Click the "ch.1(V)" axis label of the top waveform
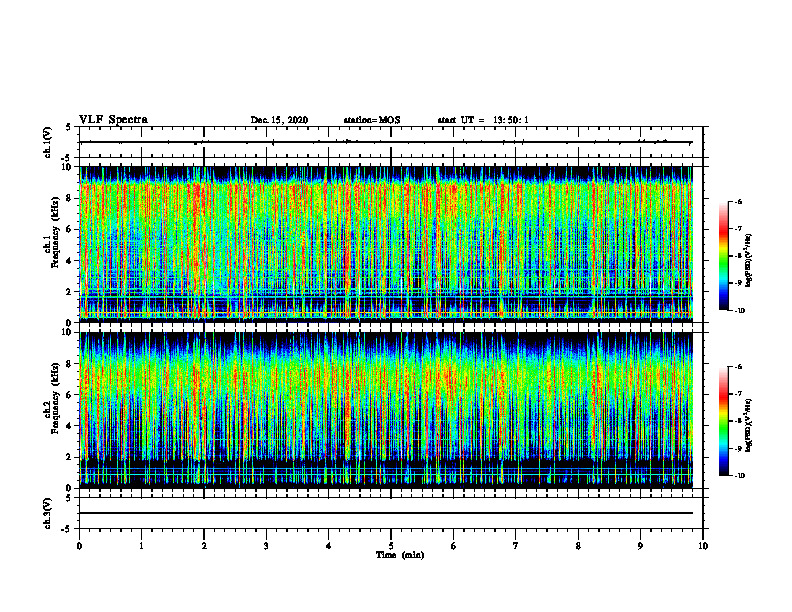792x612 pixels. click(47, 142)
